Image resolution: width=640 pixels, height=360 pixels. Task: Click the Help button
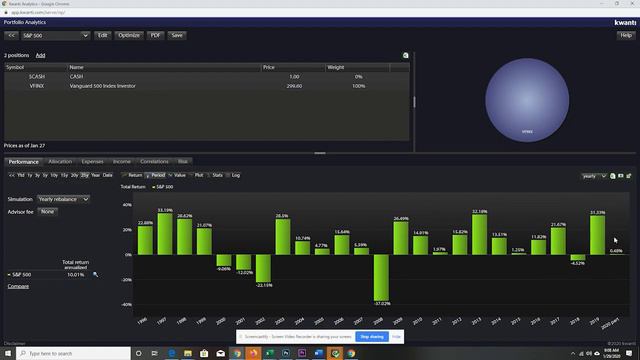pyautogui.click(x=626, y=36)
